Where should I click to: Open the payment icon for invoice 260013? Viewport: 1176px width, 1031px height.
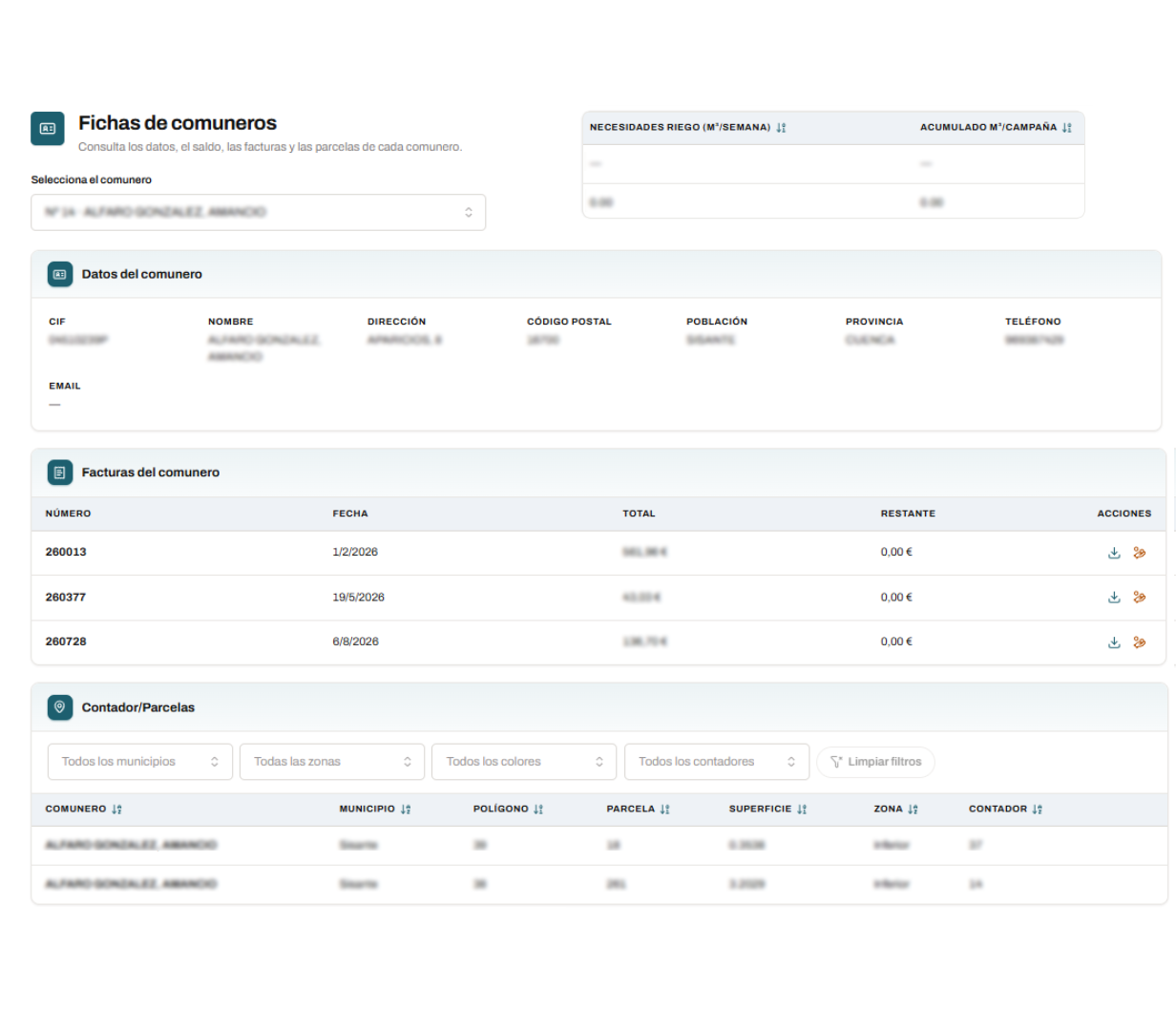click(x=1139, y=553)
